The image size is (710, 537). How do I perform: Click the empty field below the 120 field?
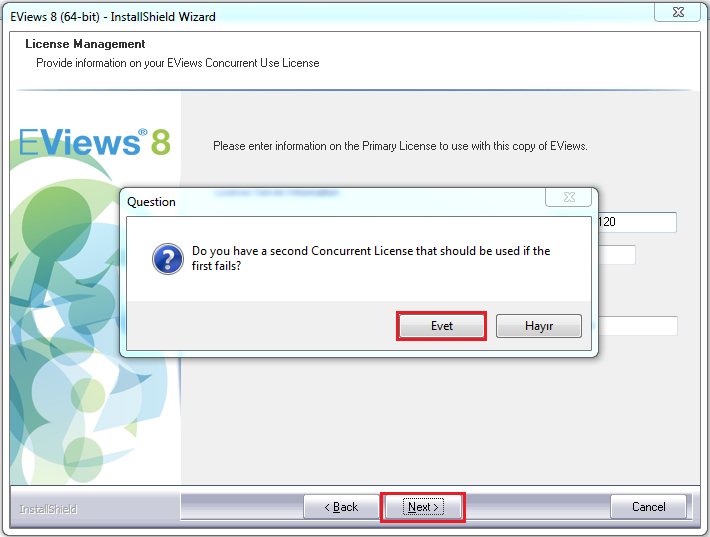click(617, 255)
